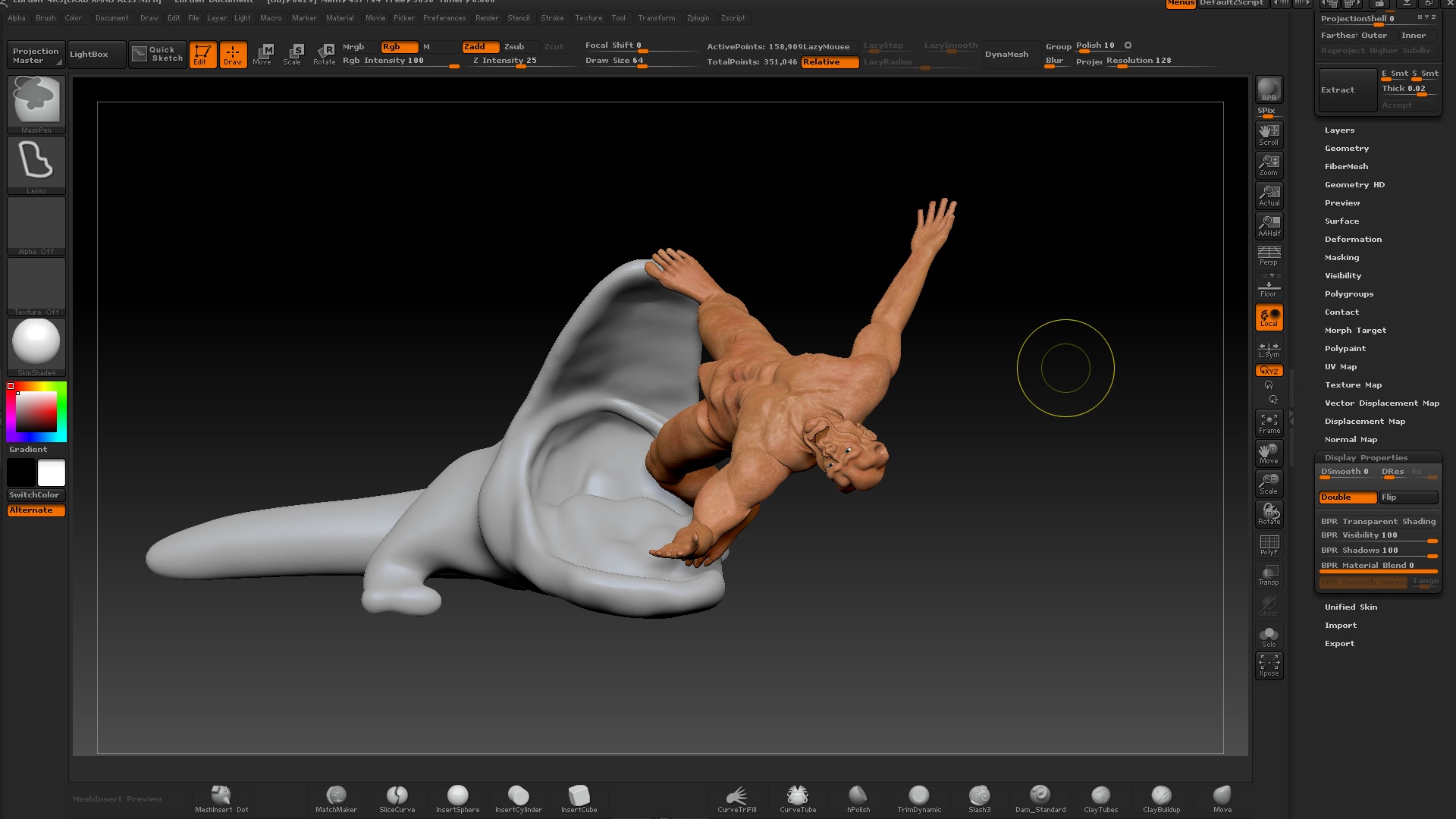This screenshot has height=819, width=1456.
Task: Select the InsertCube brush
Action: point(579,799)
